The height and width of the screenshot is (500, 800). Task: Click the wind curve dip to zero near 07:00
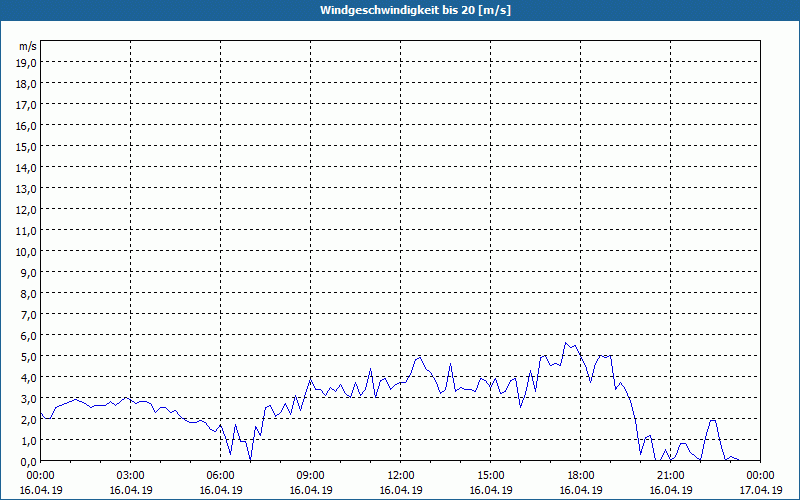pyautogui.click(x=250, y=460)
